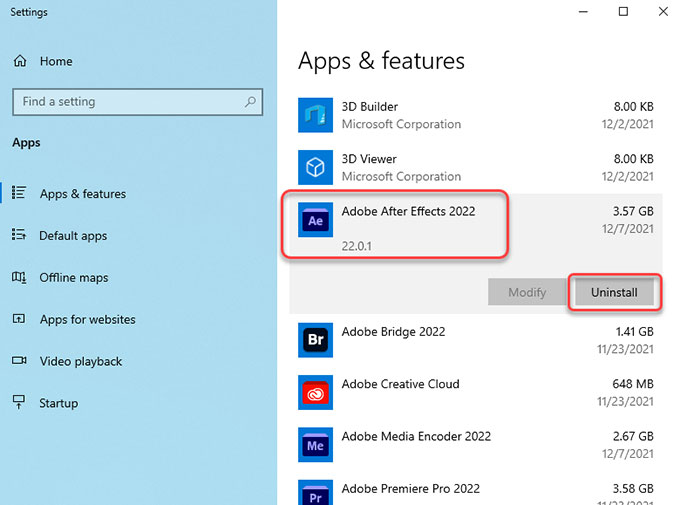
Task: Select Adobe Premiere Pro 2022 entry
Action: click(x=411, y=489)
